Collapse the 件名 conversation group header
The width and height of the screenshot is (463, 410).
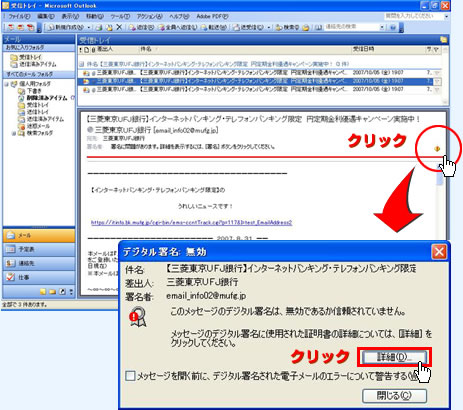(82, 64)
